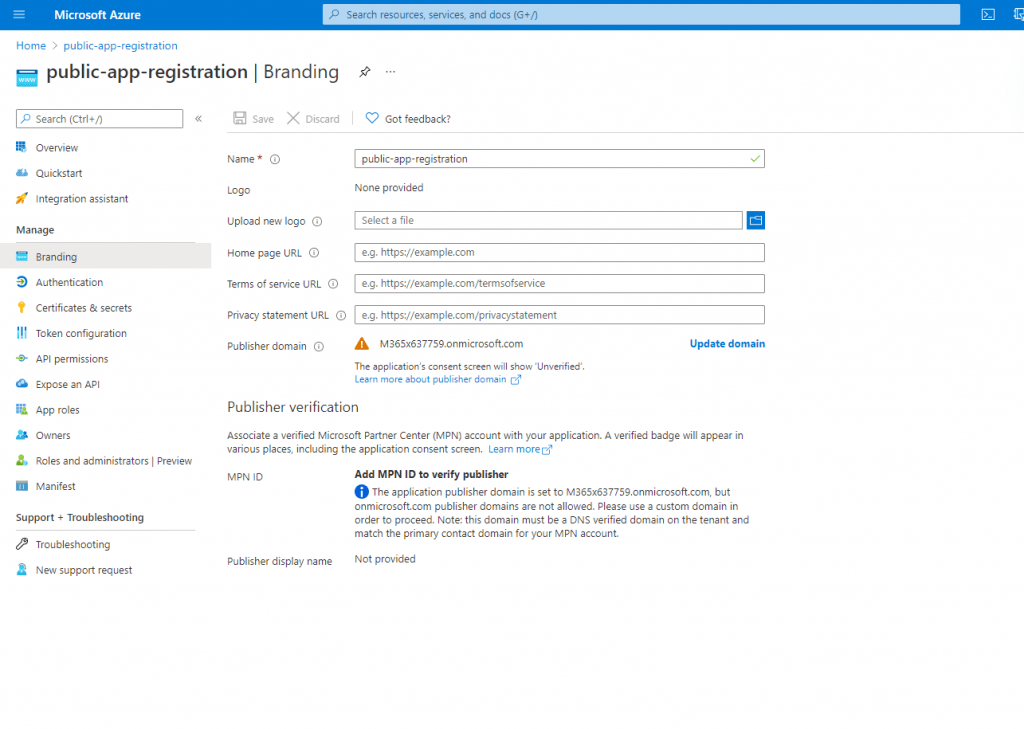Collapse the left sidebar with double chevron

click(198, 119)
